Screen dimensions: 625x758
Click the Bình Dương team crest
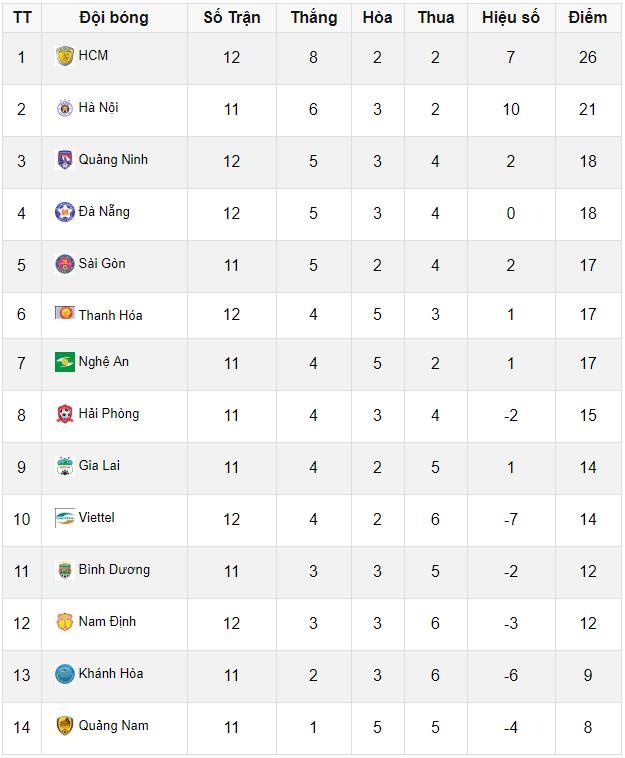coord(65,570)
